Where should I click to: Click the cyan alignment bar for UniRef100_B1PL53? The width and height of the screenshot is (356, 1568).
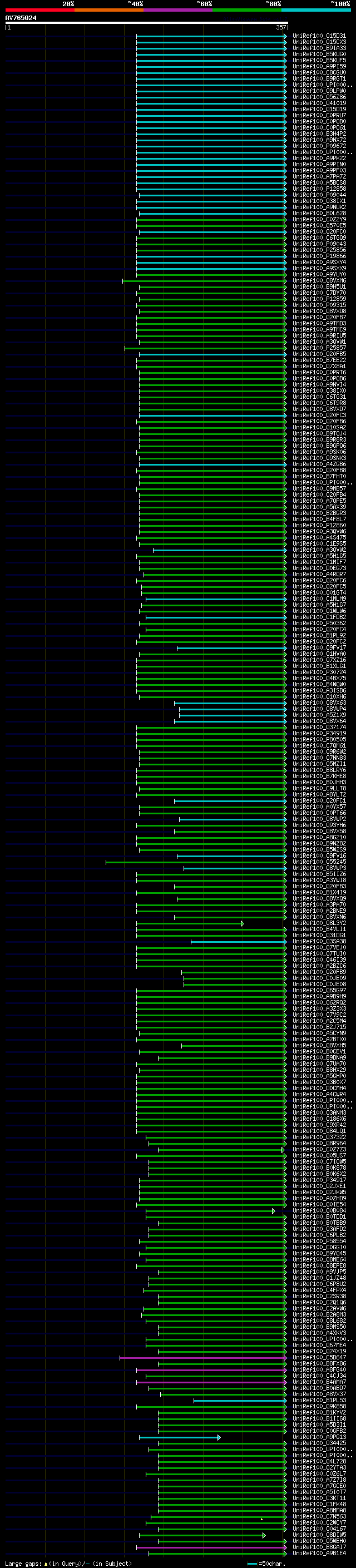pyautogui.click(x=240, y=1401)
